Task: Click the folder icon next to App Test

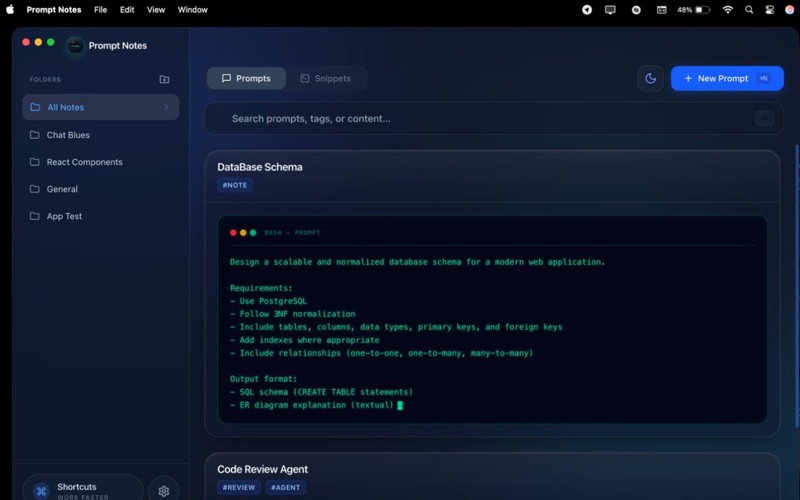Action: [35, 216]
